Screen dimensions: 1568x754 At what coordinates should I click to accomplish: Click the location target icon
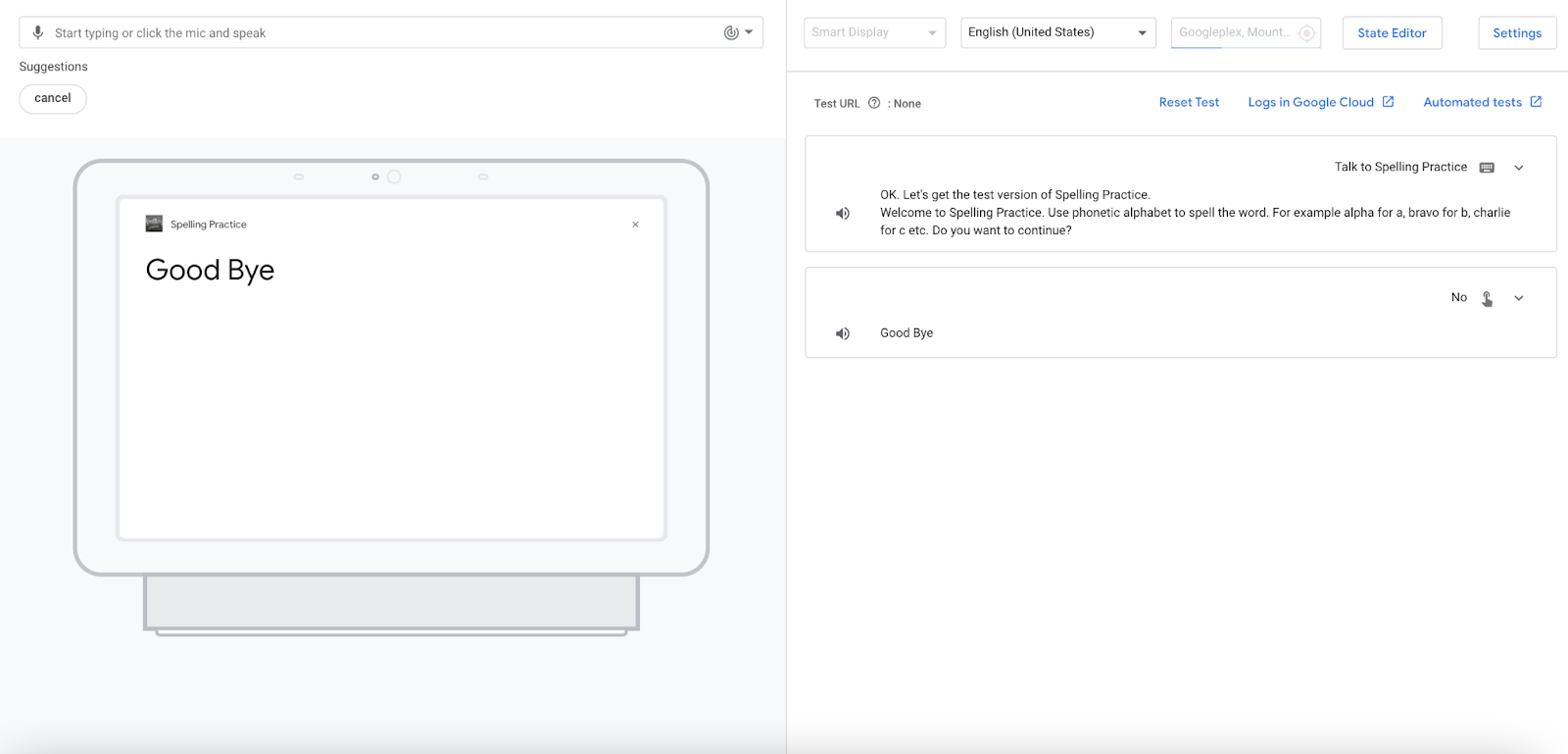tap(1306, 33)
